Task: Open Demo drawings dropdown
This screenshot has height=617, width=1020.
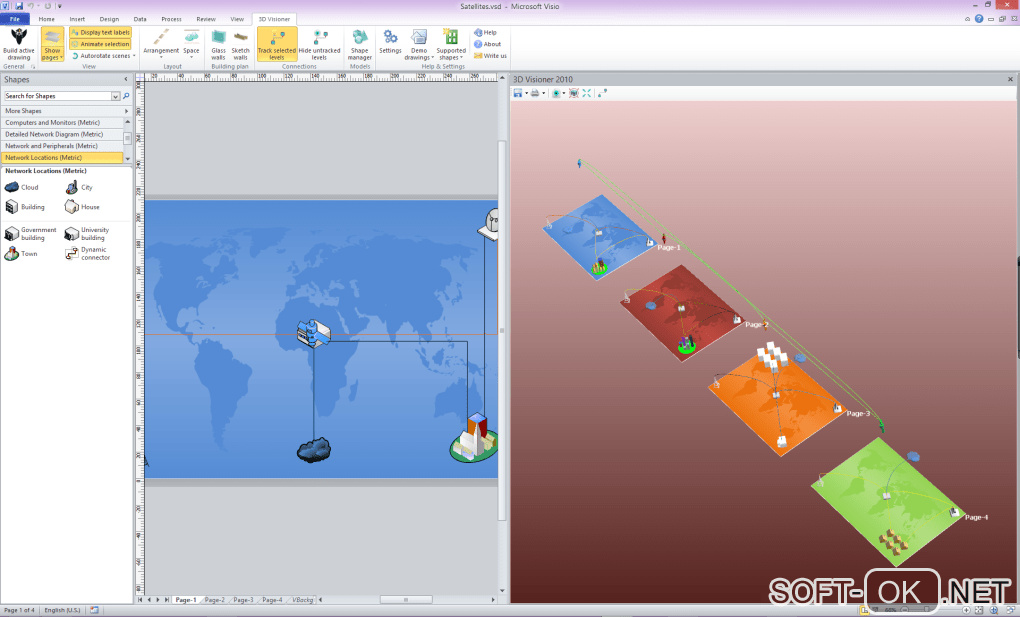Action: click(x=419, y=44)
